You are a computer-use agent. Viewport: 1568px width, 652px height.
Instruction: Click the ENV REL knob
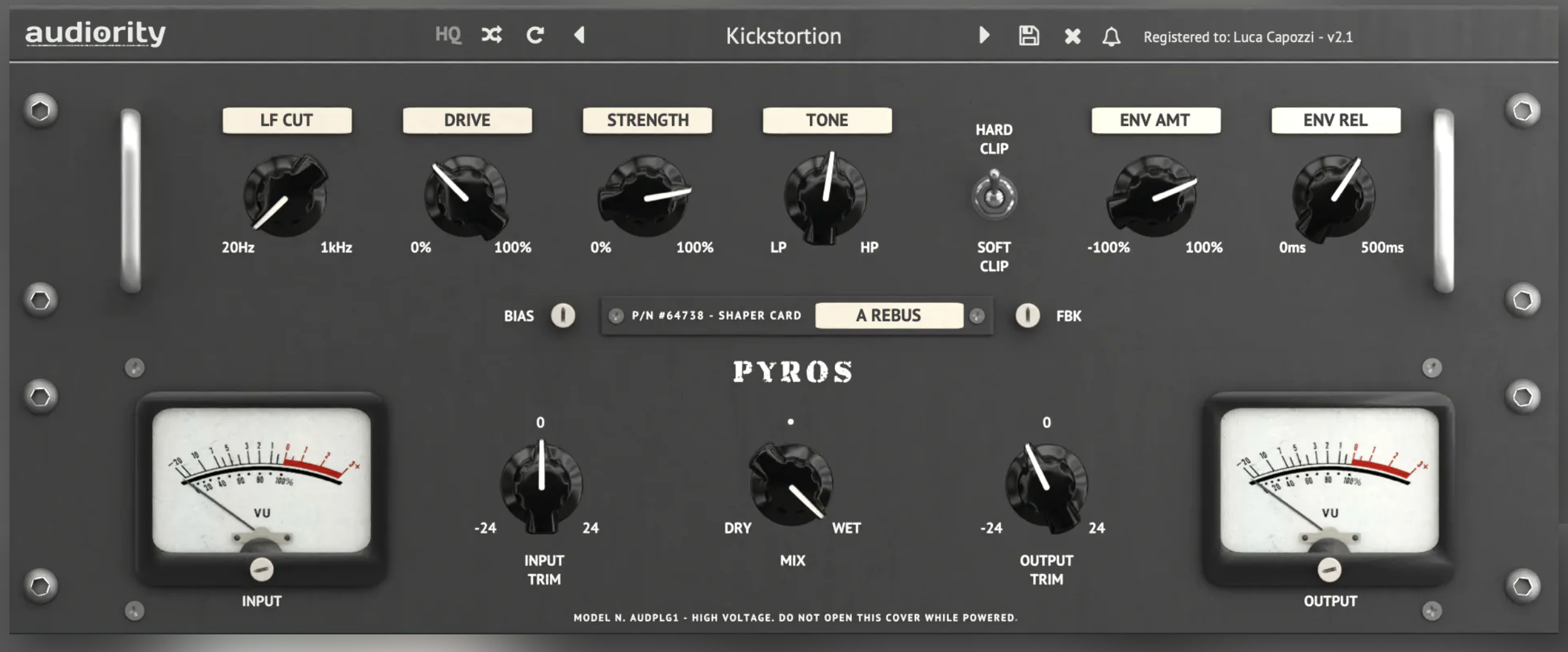pos(1333,197)
